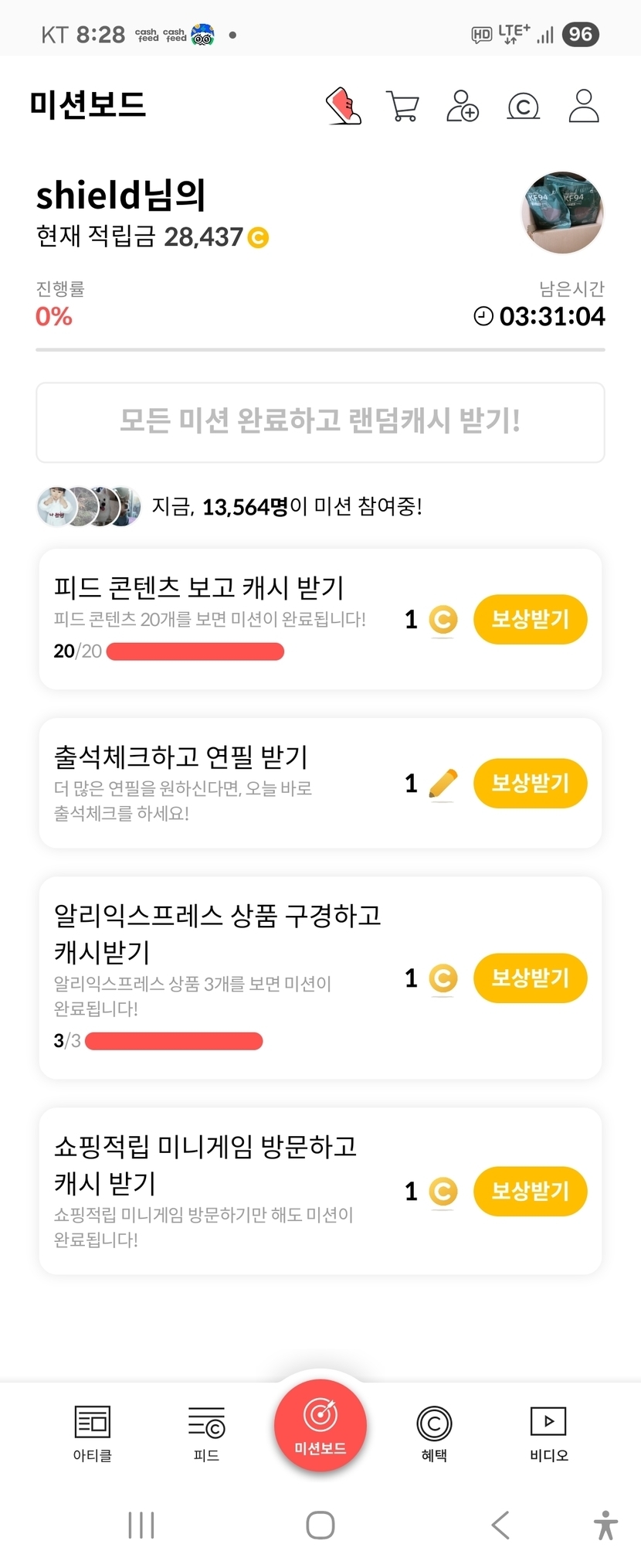Open the shopping cart icon
The width and height of the screenshot is (641, 1568).
402,106
